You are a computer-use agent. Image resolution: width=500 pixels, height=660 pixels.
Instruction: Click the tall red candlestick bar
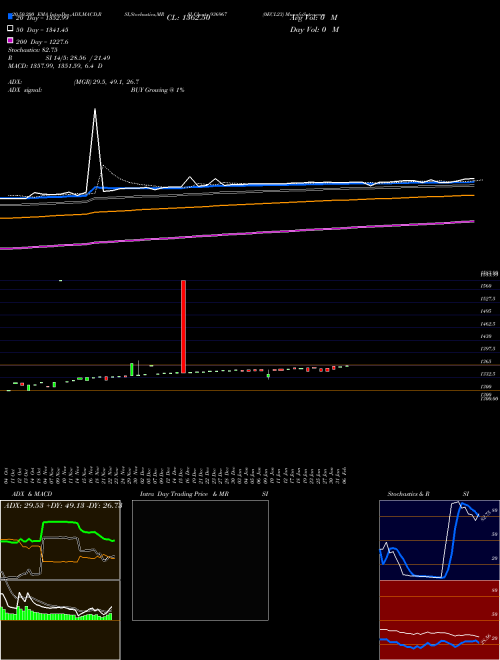click(x=184, y=326)
